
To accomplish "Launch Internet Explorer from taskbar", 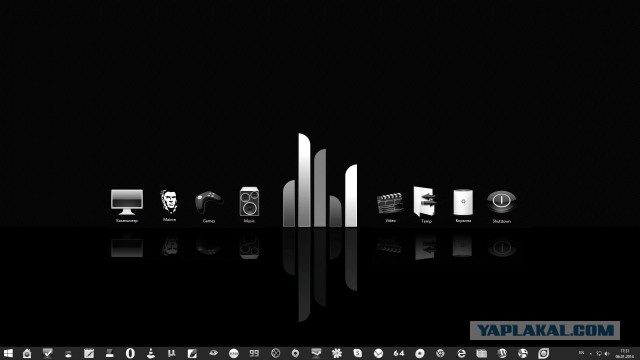I will pyautogui.click(x=461, y=353).
